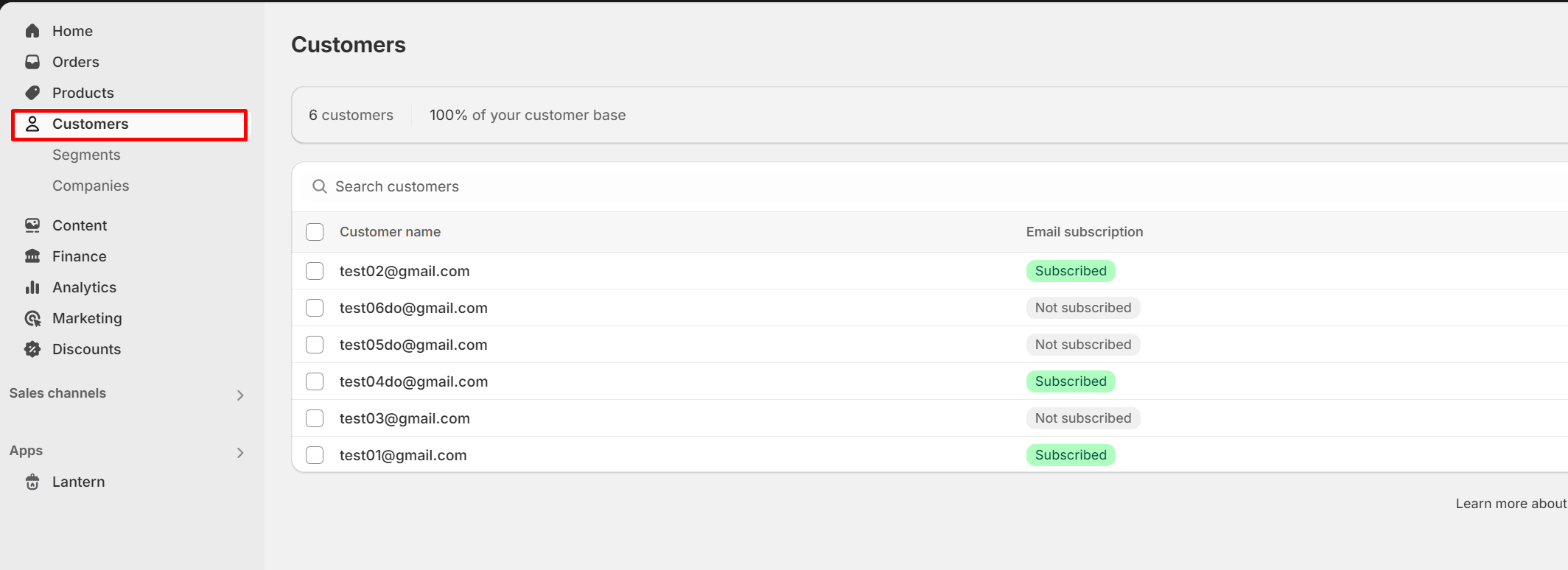The width and height of the screenshot is (1568, 570).
Task: Click the Marketing target icon
Action: (32, 318)
